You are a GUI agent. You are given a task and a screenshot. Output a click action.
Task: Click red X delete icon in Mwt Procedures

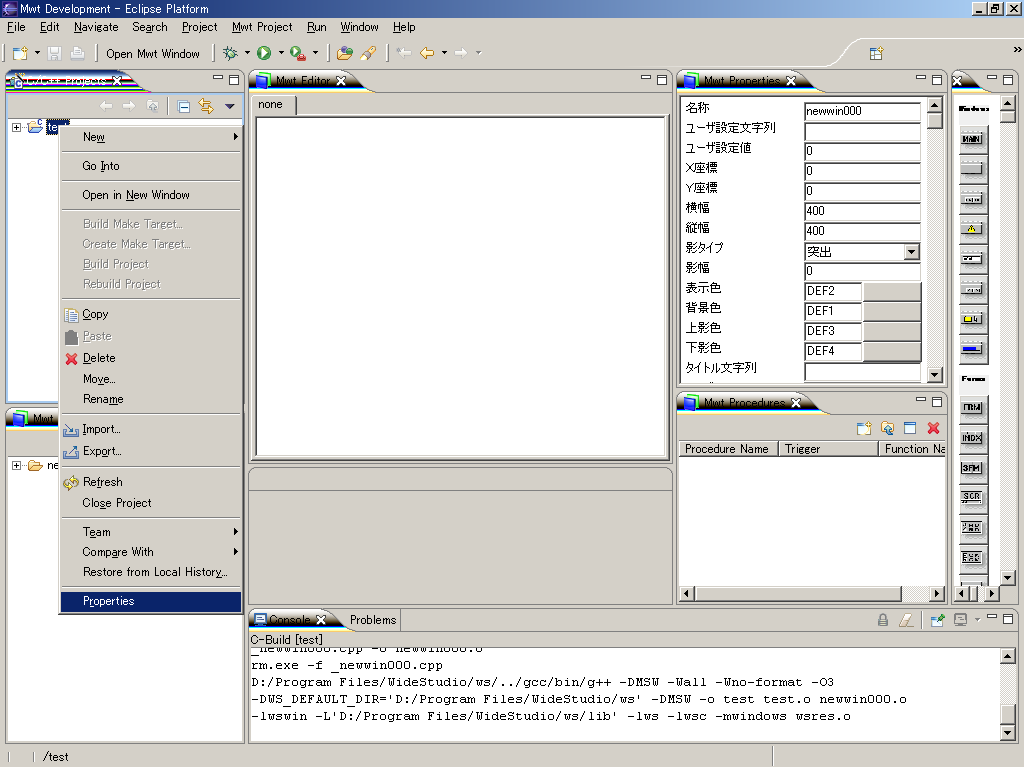tap(933, 428)
